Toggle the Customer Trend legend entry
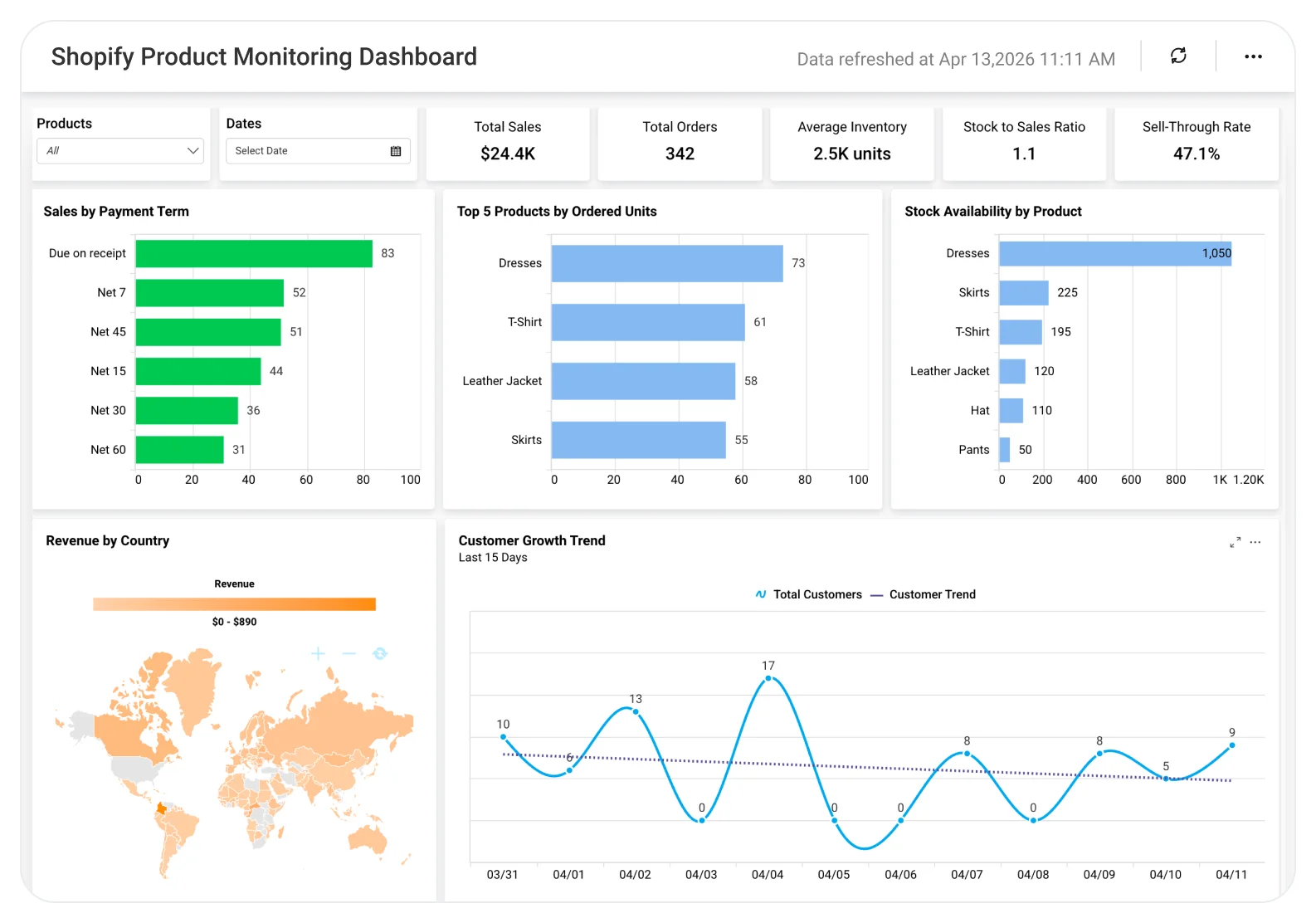Image resolution: width=1316 pixels, height=923 pixels. coord(923,594)
